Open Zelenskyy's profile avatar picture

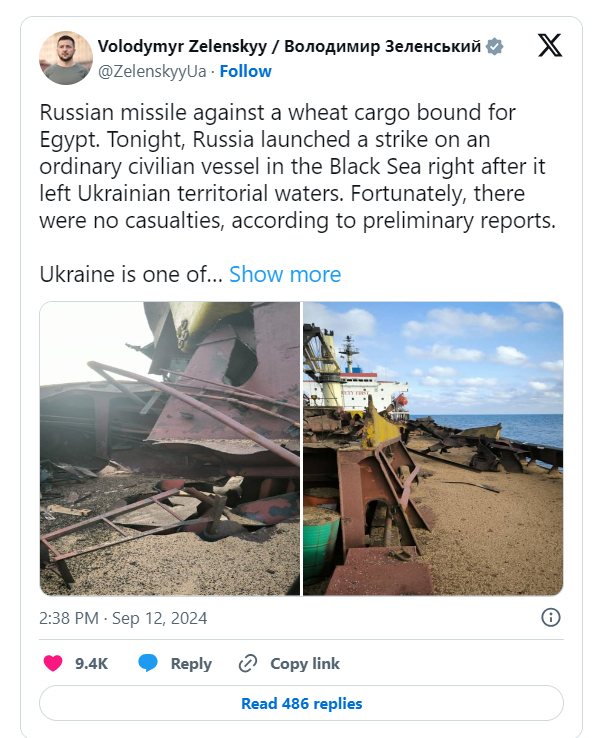pos(66,58)
